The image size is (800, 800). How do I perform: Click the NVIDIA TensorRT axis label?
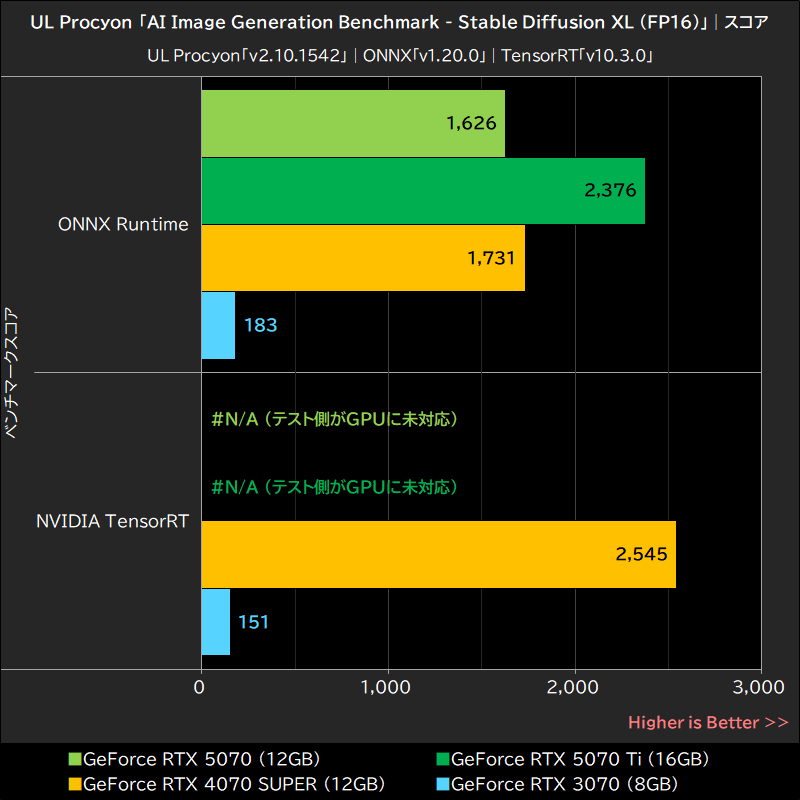click(111, 521)
